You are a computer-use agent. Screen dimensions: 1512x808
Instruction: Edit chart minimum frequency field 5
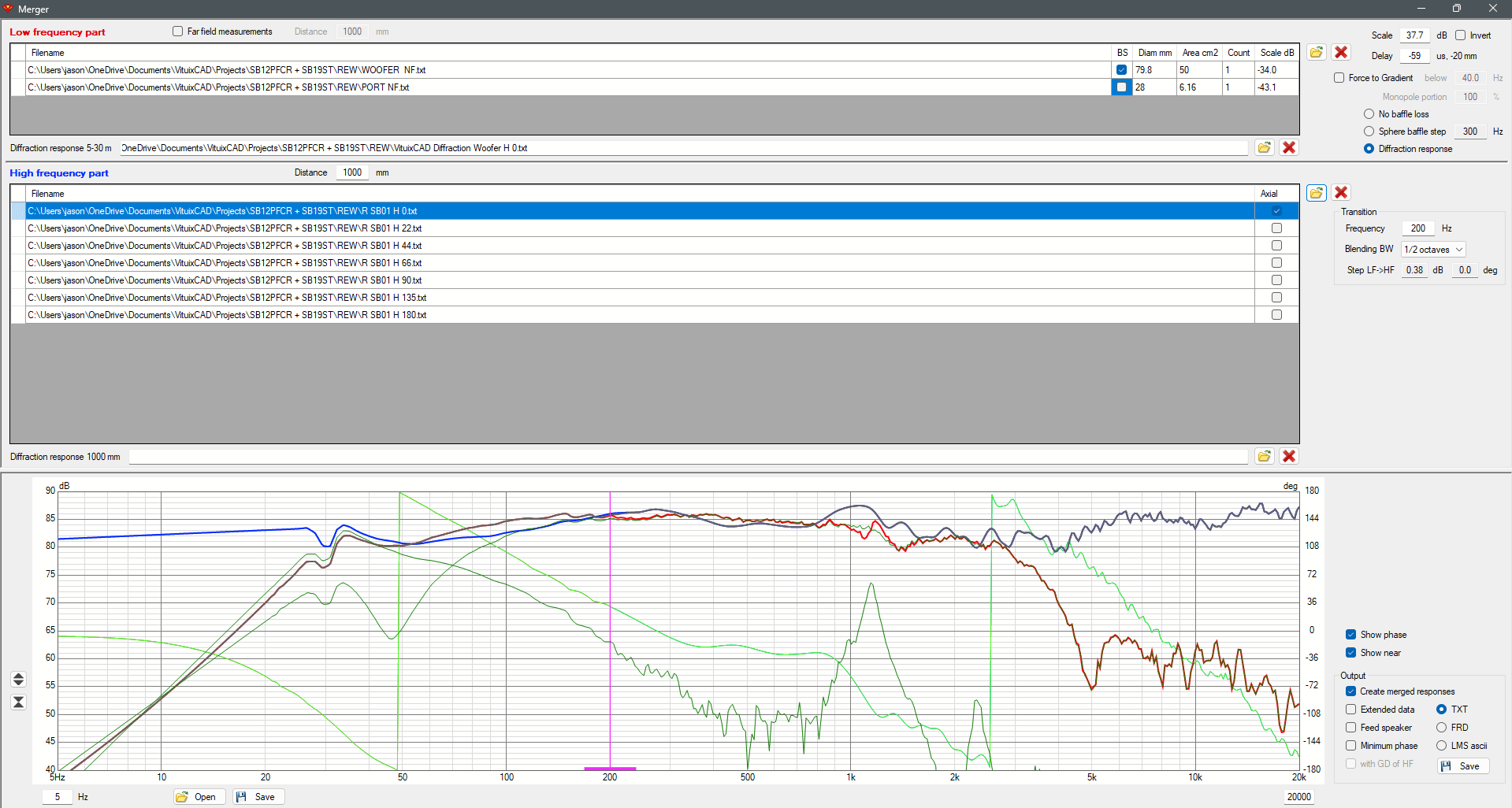click(x=58, y=797)
